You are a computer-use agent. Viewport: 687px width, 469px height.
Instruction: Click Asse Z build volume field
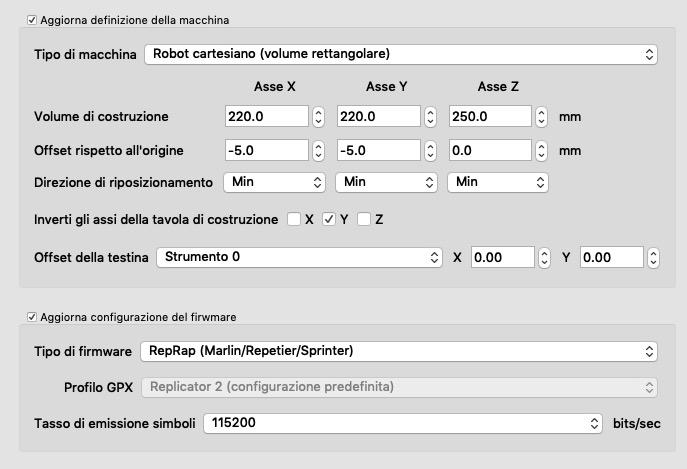pos(490,116)
